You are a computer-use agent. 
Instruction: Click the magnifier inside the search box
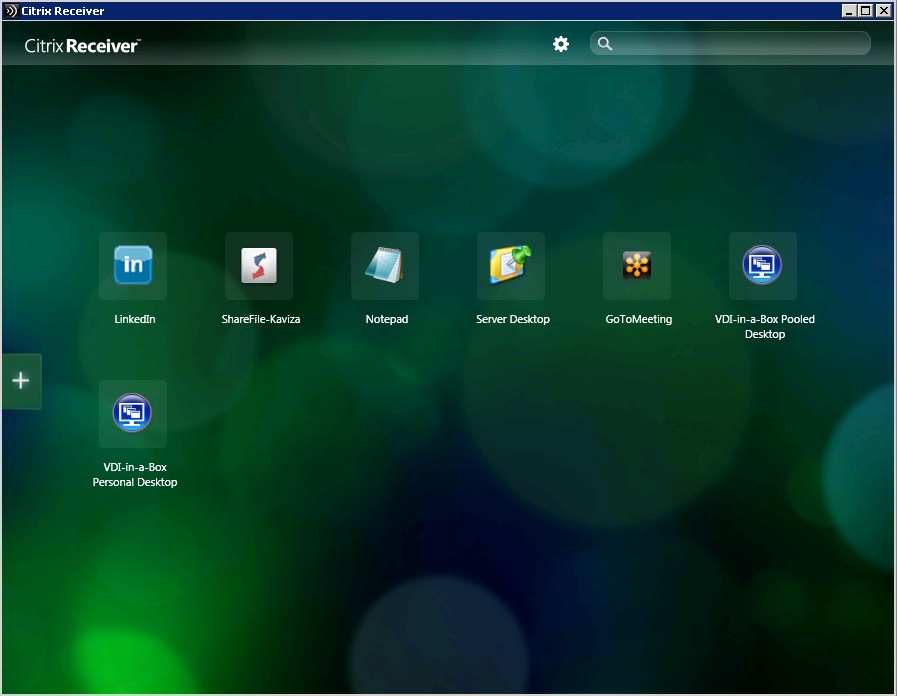pos(605,44)
